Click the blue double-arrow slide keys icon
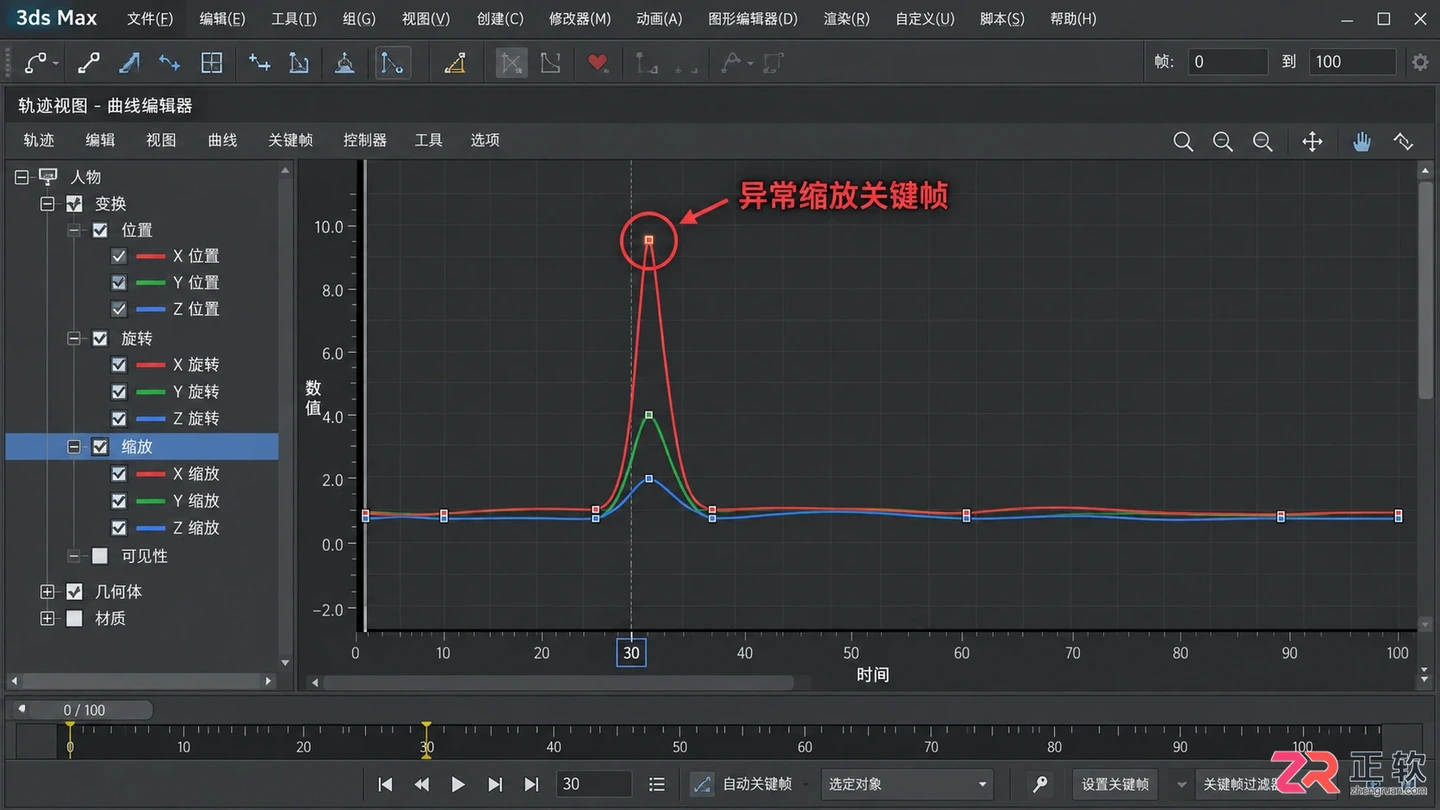Image resolution: width=1440 pixels, height=810 pixels. coord(170,63)
